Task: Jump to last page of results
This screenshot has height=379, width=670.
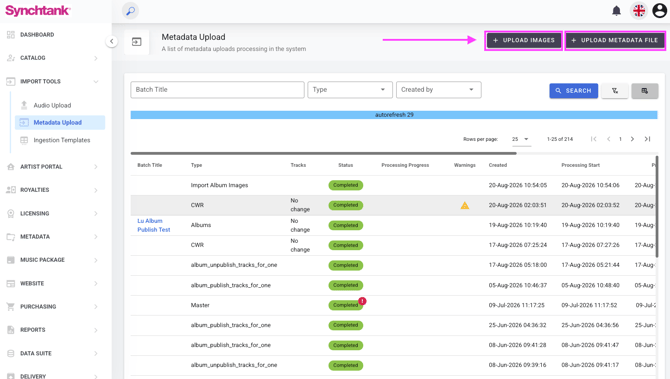Action: coord(647,139)
